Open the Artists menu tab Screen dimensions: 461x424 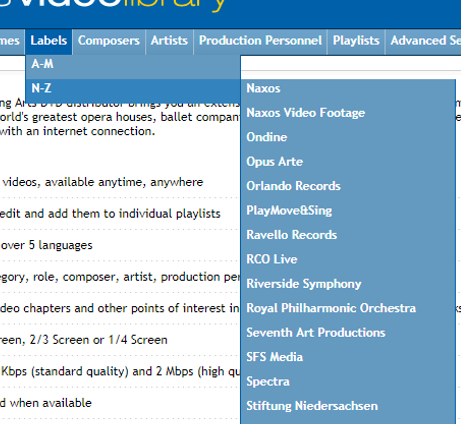(169, 41)
